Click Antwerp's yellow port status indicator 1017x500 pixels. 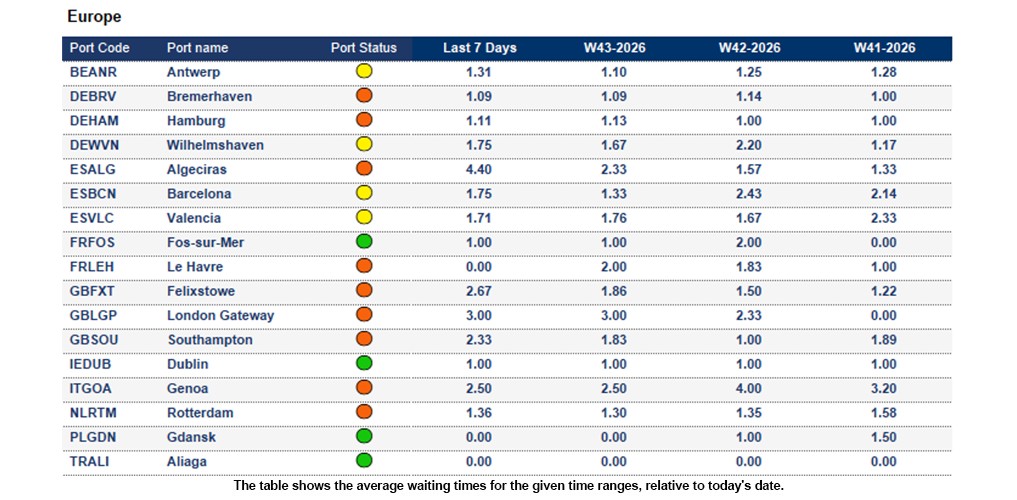pos(364,71)
